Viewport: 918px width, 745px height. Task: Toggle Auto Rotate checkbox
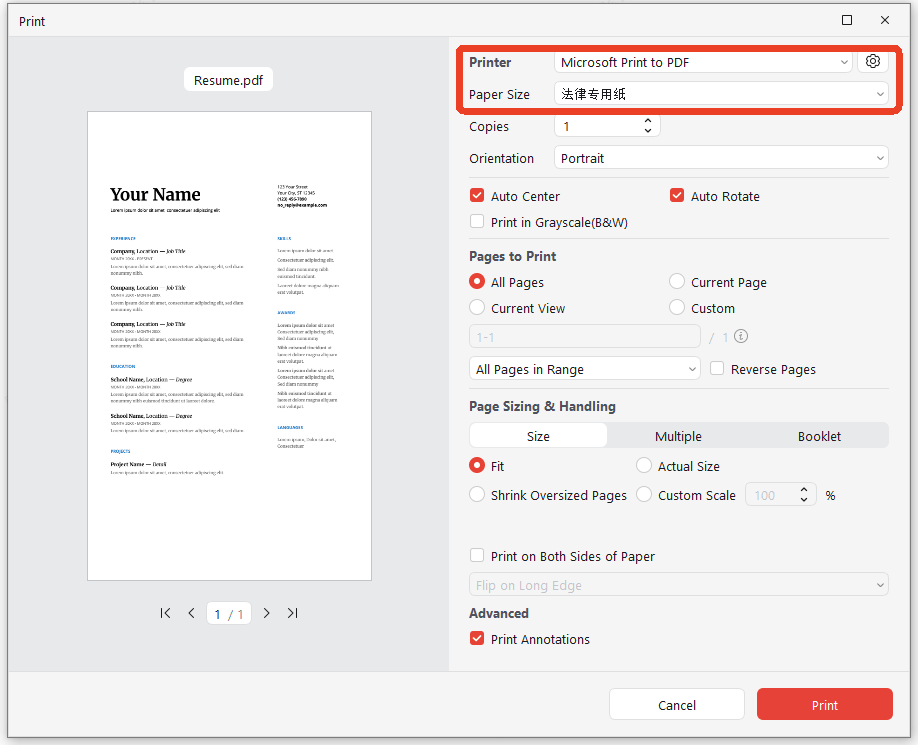677,195
